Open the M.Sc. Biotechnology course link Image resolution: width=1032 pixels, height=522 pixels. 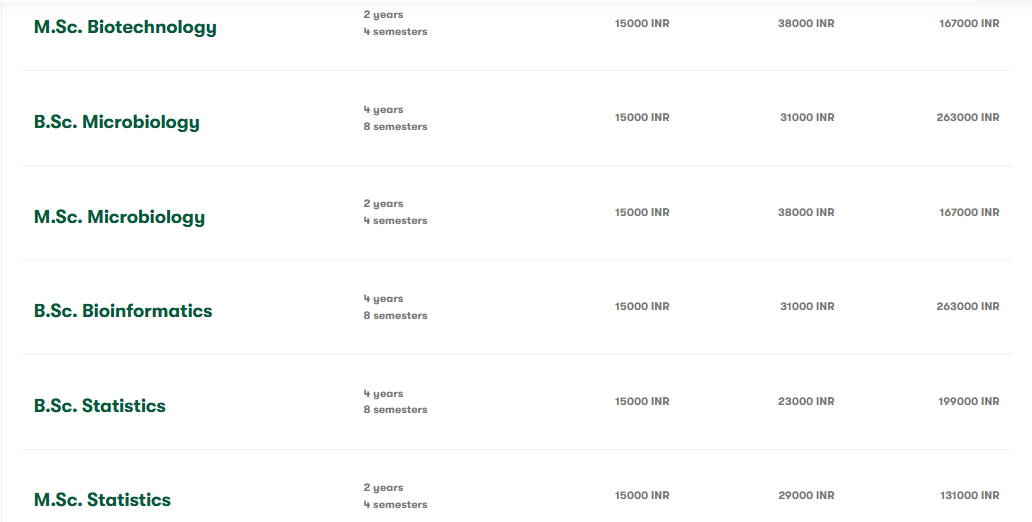(x=125, y=27)
